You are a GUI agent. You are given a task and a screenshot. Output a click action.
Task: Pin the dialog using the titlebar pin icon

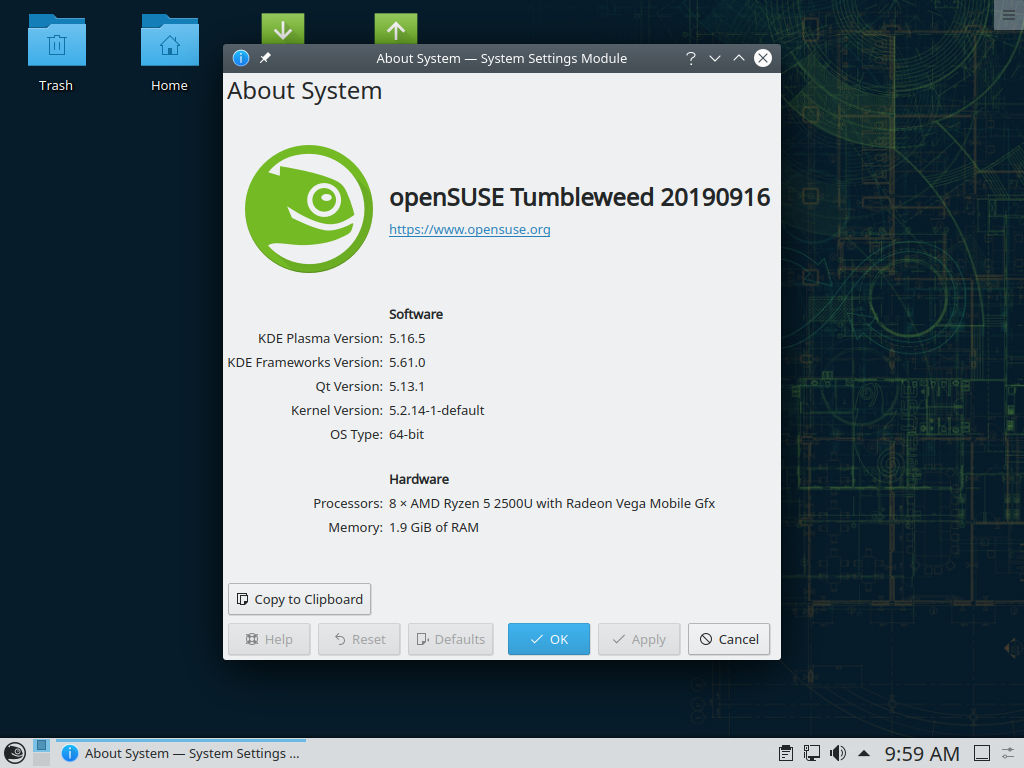tap(263, 58)
